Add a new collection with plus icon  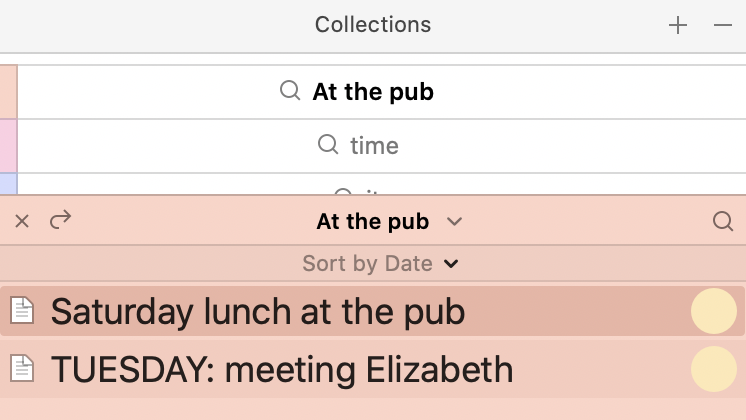[x=677, y=25]
